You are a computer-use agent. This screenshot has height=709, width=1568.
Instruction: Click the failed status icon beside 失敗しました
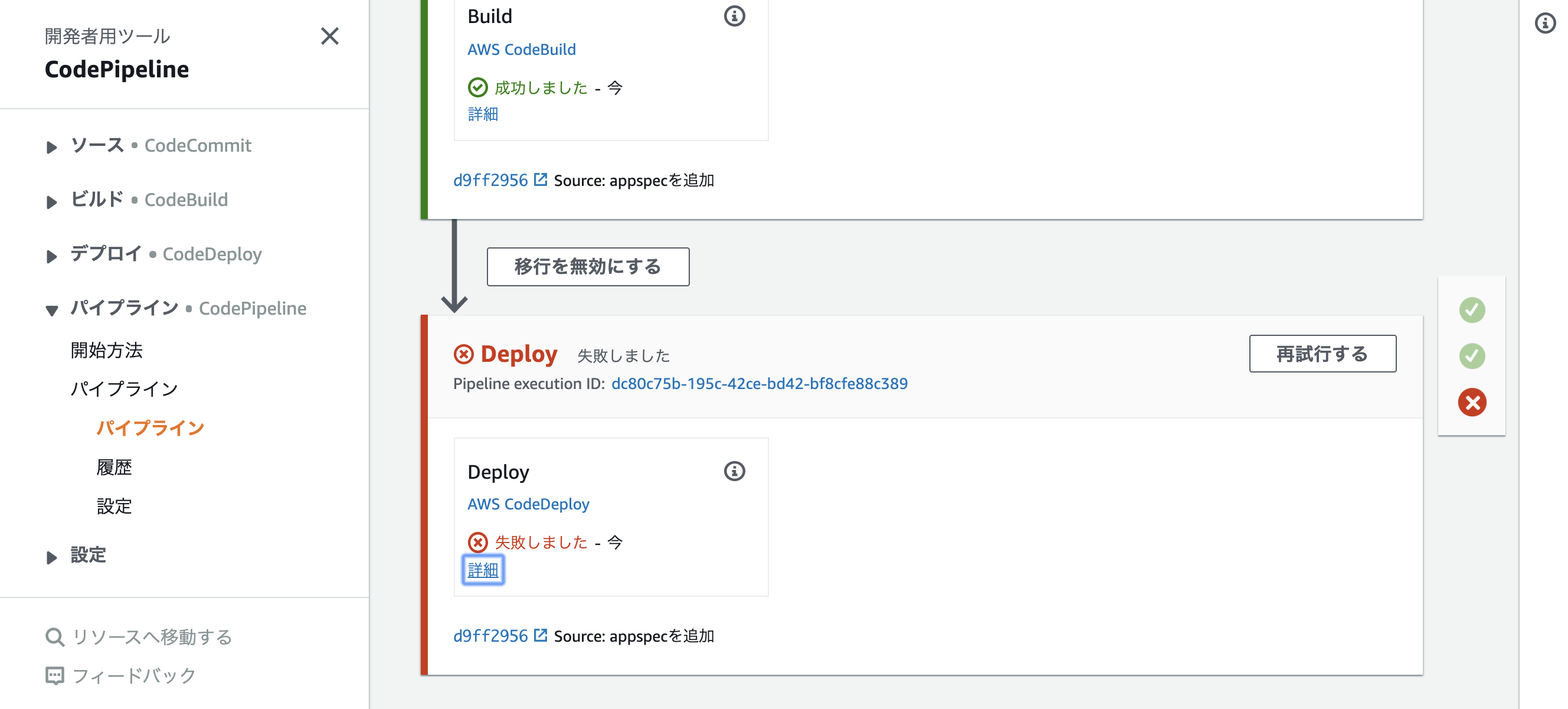[479, 541]
